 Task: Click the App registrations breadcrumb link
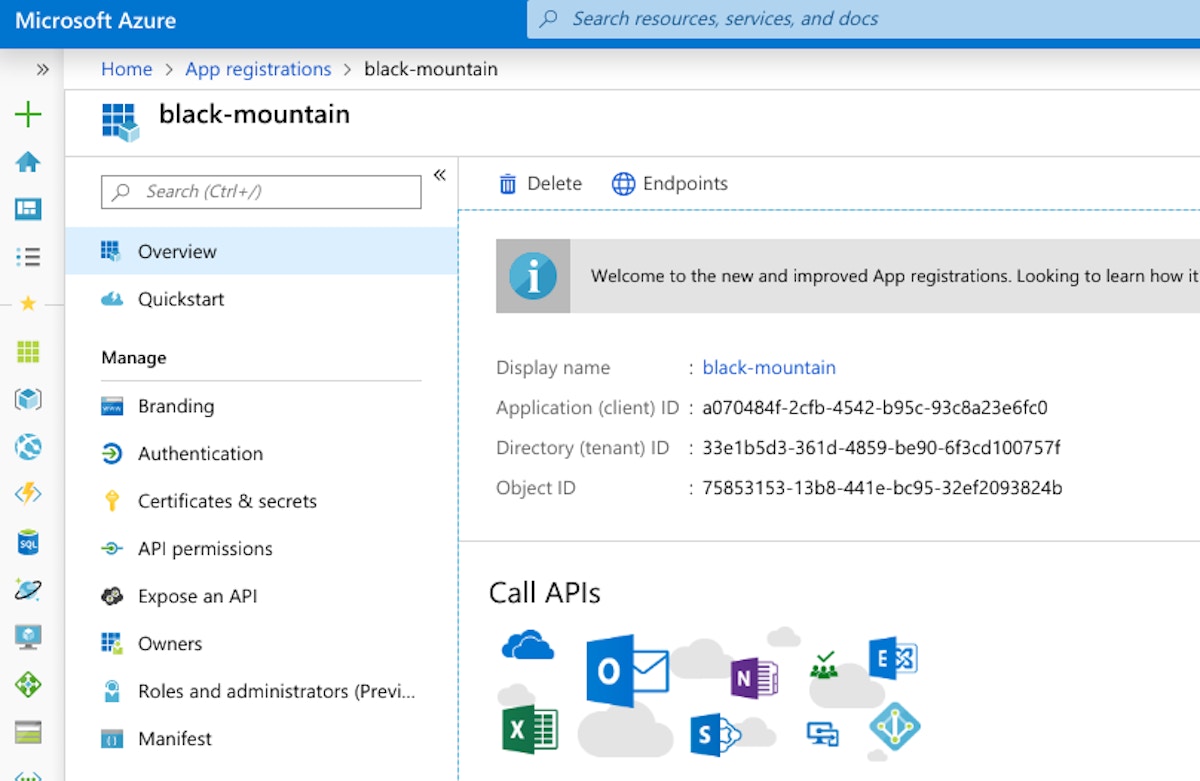[x=258, y=69]
